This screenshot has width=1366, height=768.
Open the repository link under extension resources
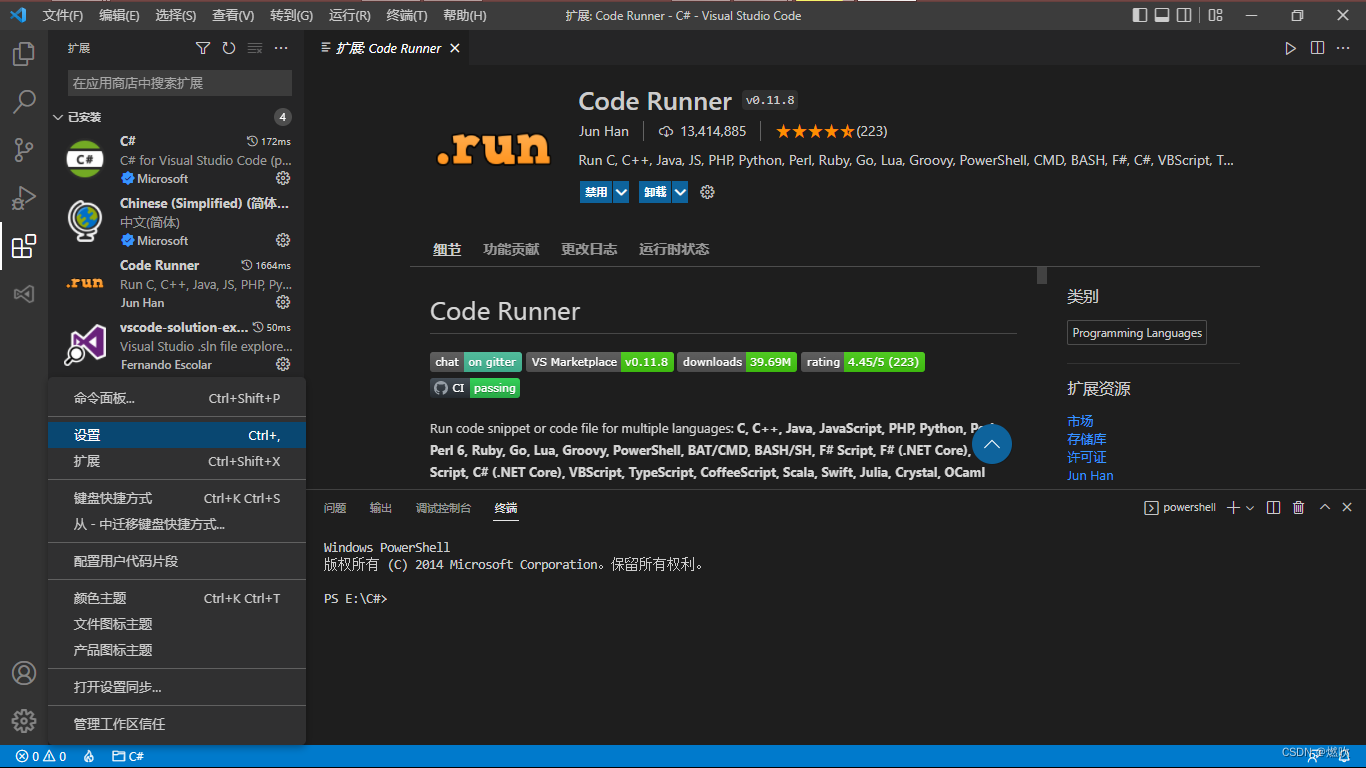tap(1086, 439)
